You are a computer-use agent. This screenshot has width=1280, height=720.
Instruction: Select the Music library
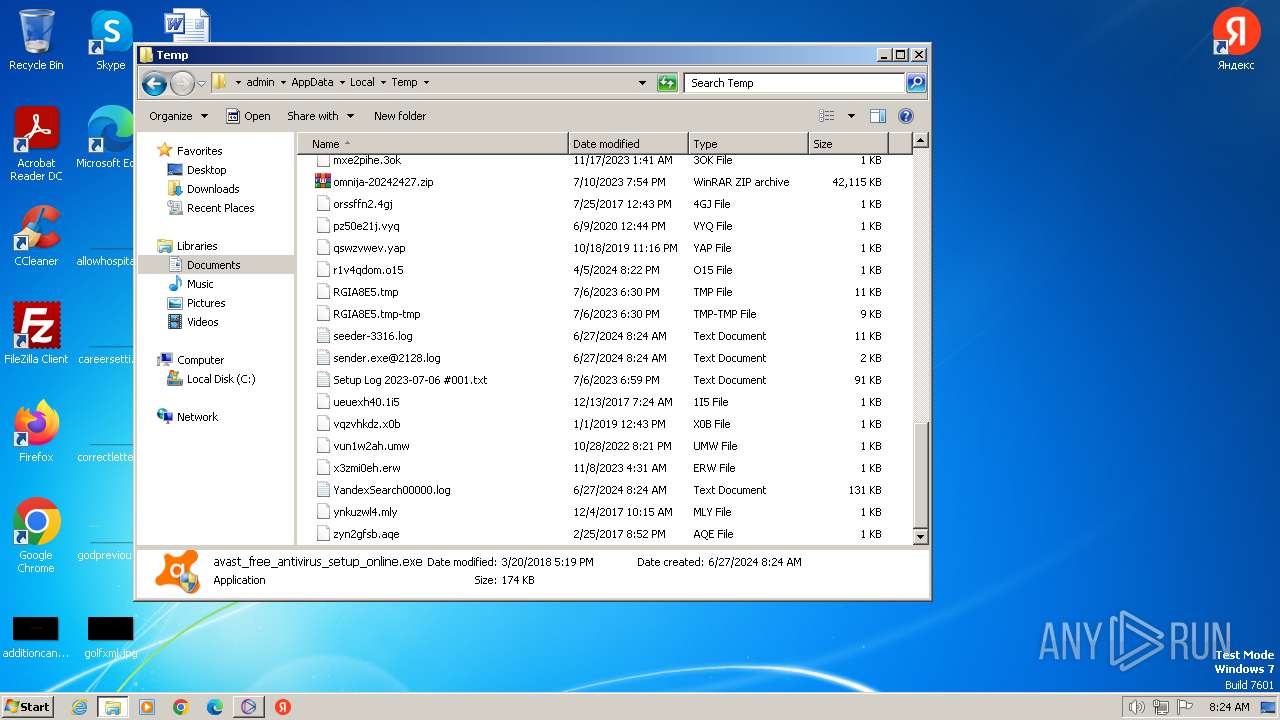[x=200, y=284]
